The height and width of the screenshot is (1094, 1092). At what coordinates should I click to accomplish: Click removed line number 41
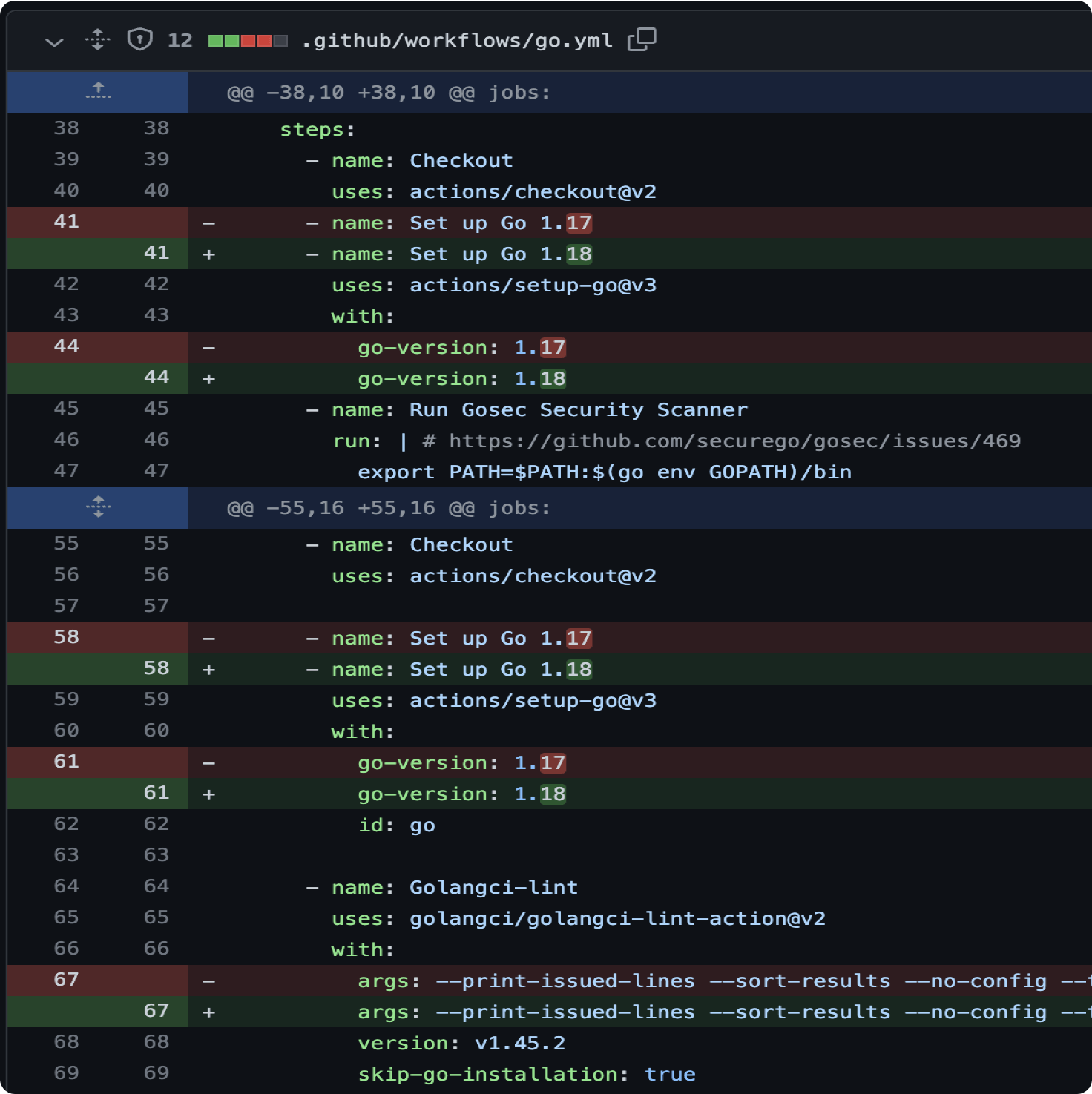click(x=66, y=222)
